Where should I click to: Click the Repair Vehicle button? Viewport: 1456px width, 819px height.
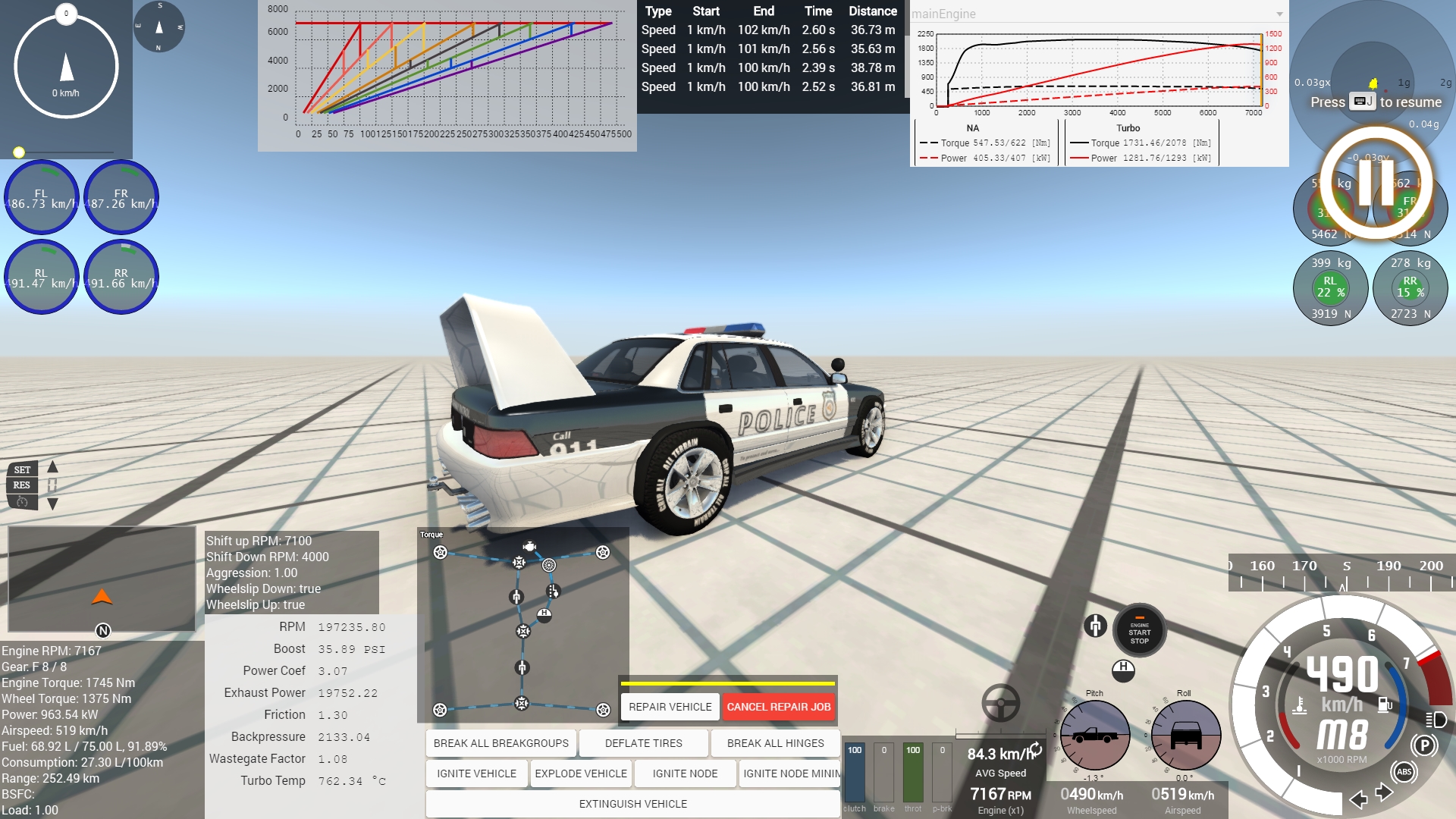(x=670, y=707)
